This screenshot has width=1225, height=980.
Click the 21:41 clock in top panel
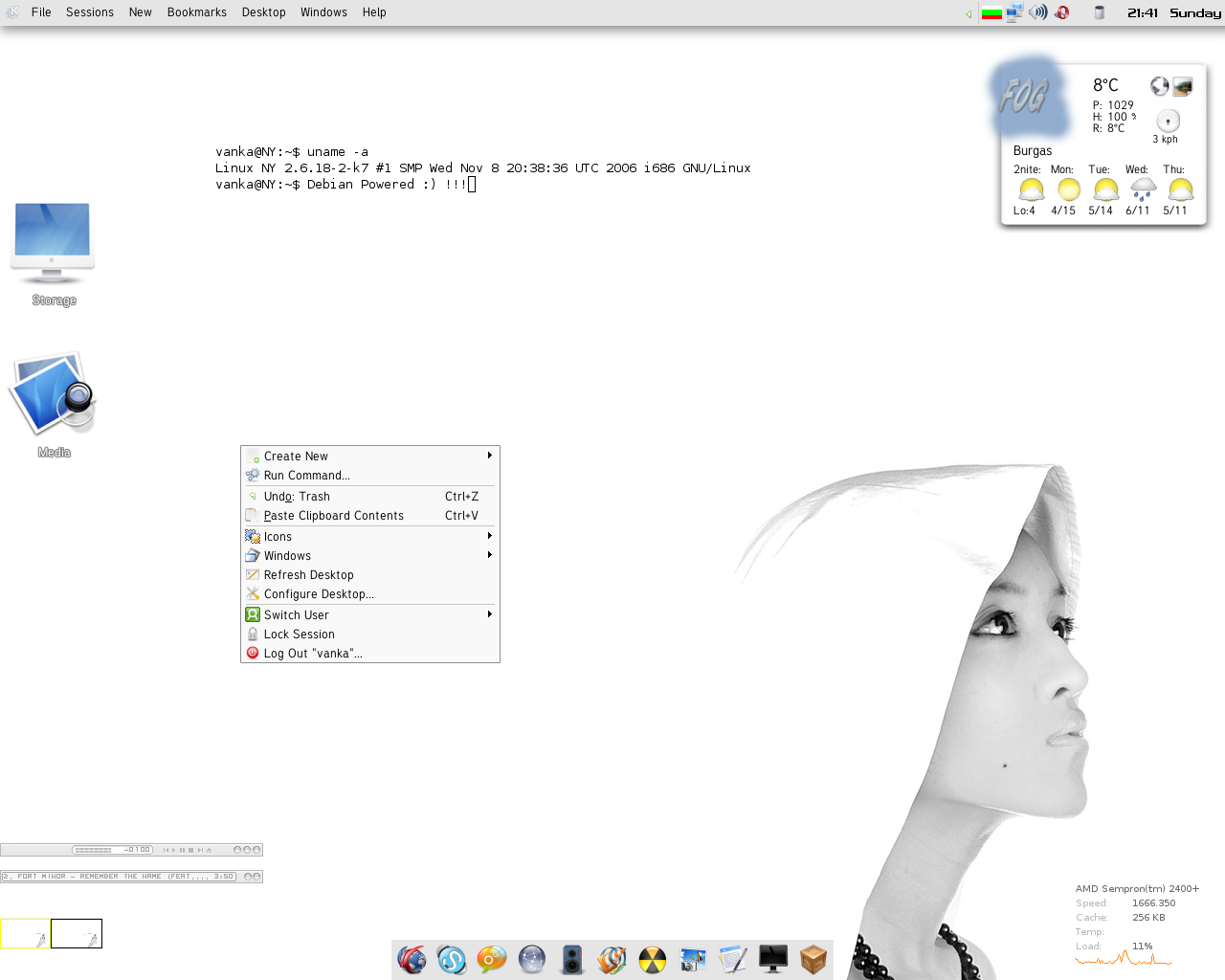coord(1143,13)
